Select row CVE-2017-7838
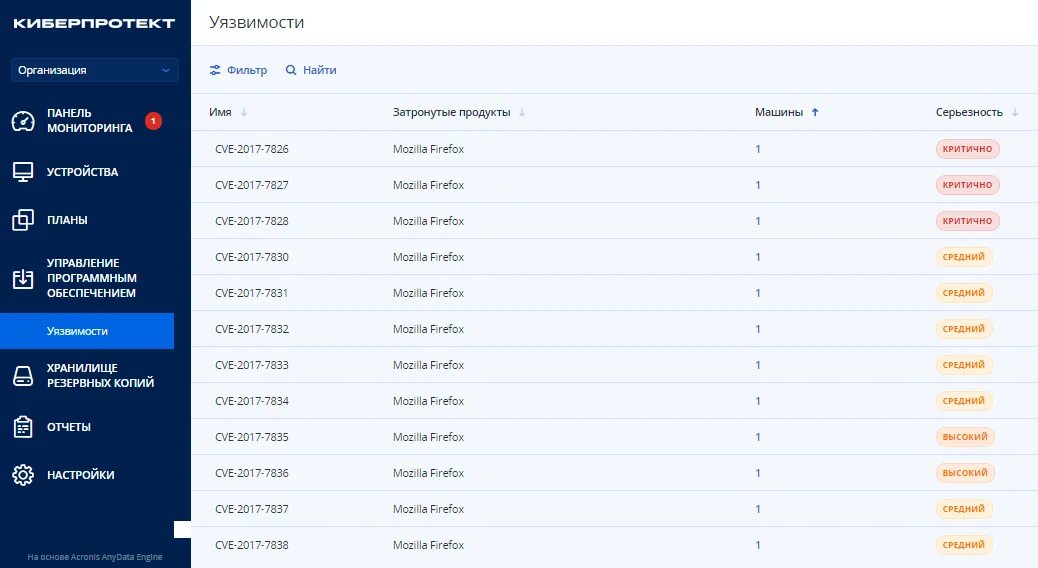Image resolution: width=1038 pixels, height=568 pixels. point(614,545)
